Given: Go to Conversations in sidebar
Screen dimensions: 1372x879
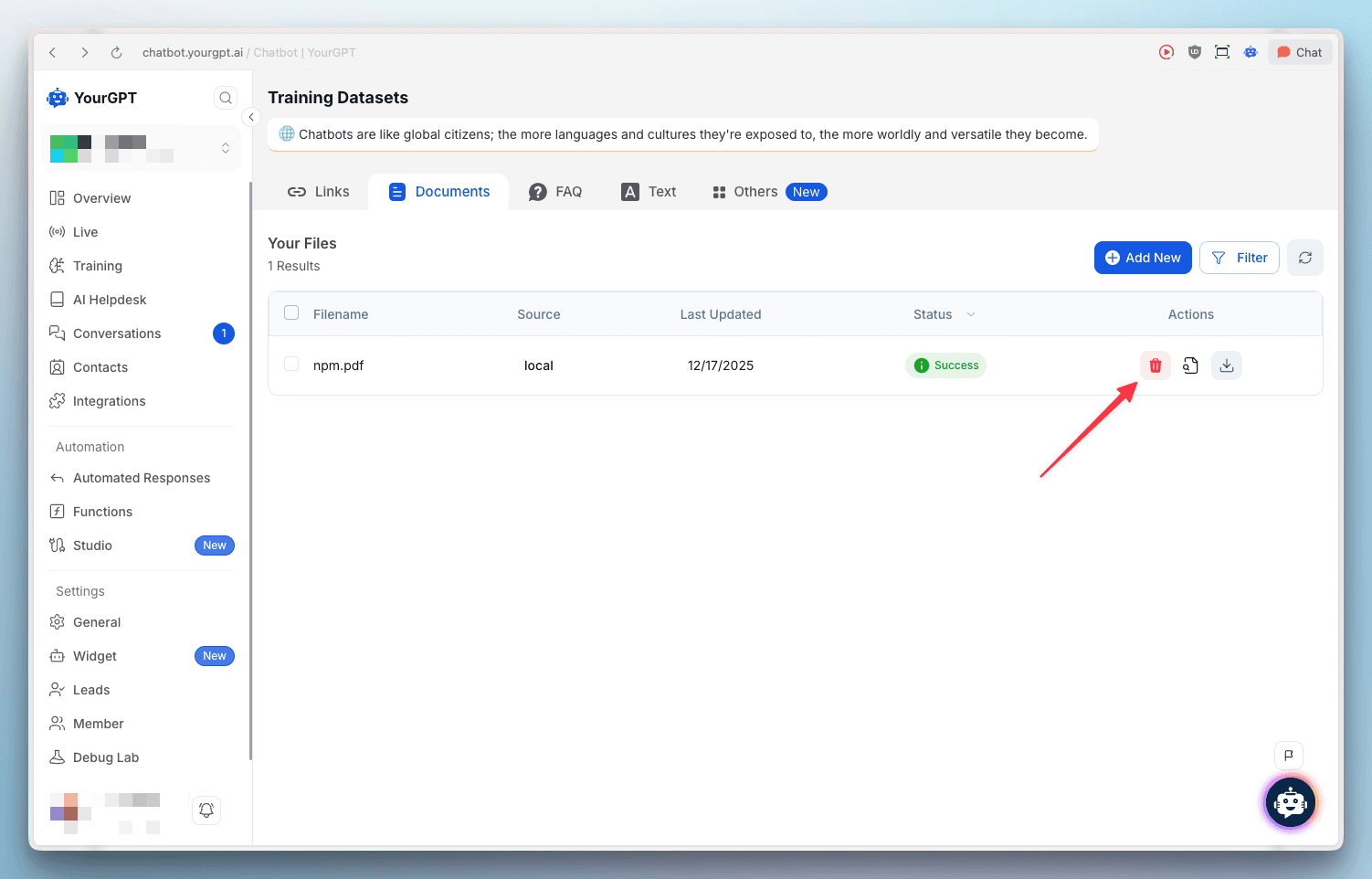Looking at the screenshot, I should click(117, 334).
